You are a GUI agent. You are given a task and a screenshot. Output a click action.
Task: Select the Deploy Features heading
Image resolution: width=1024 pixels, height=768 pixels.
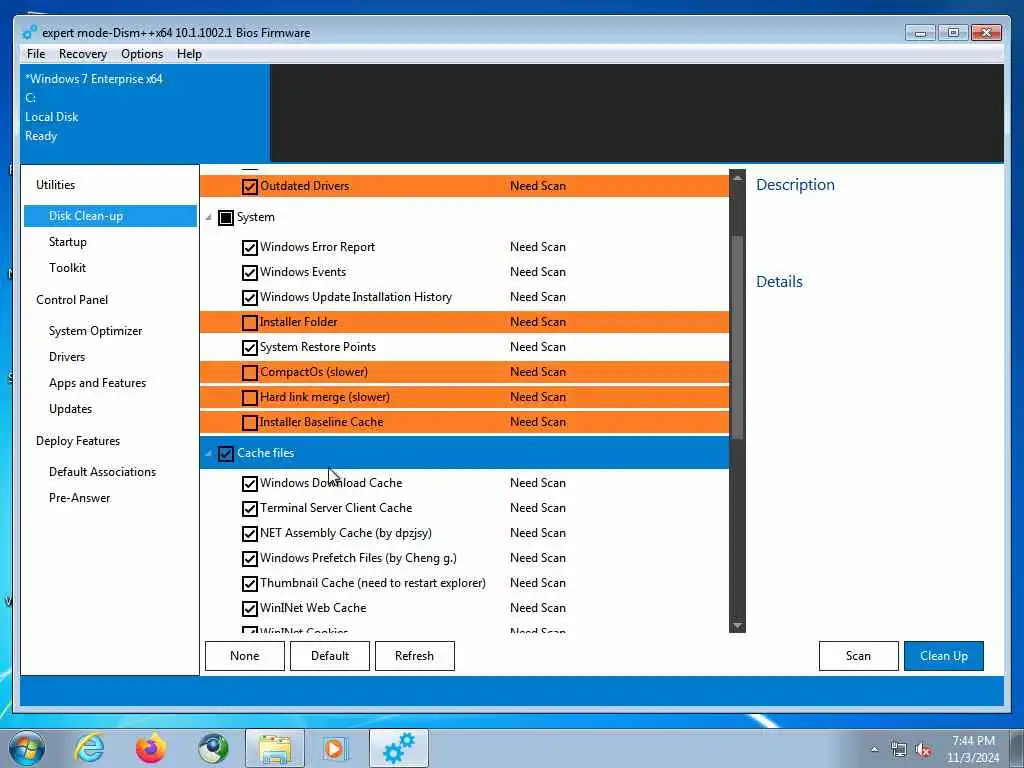[x=78, y=441]
